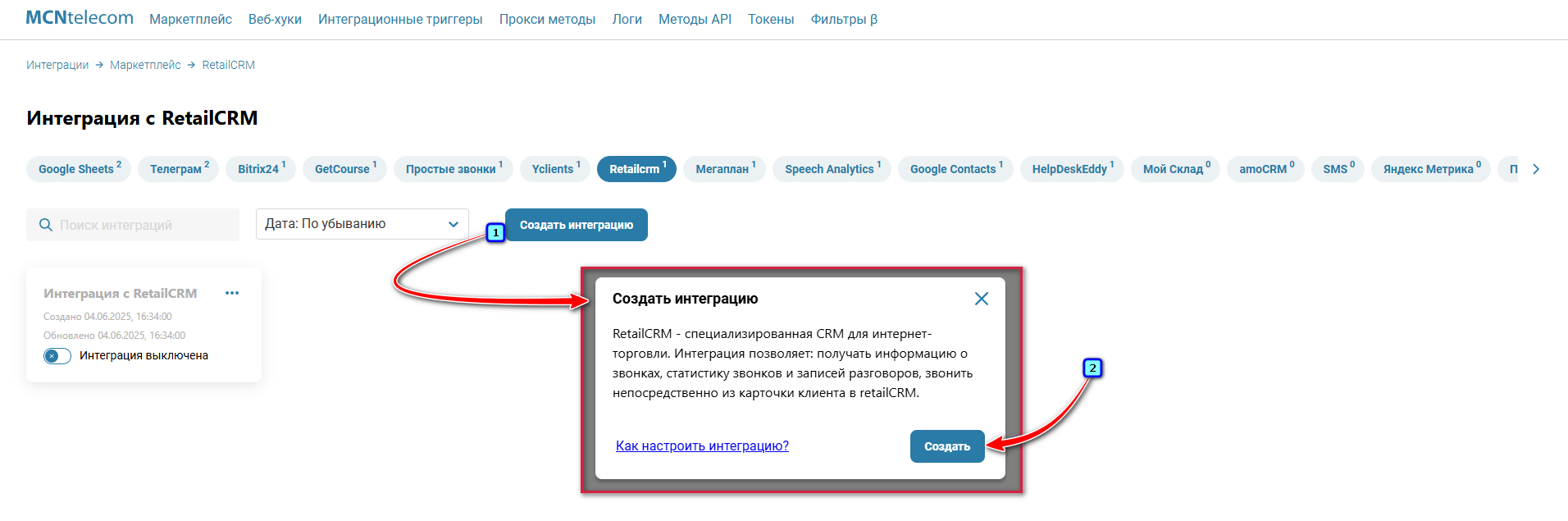Open Интеграционные триггеры in the top menu

[x=400, y=19]
